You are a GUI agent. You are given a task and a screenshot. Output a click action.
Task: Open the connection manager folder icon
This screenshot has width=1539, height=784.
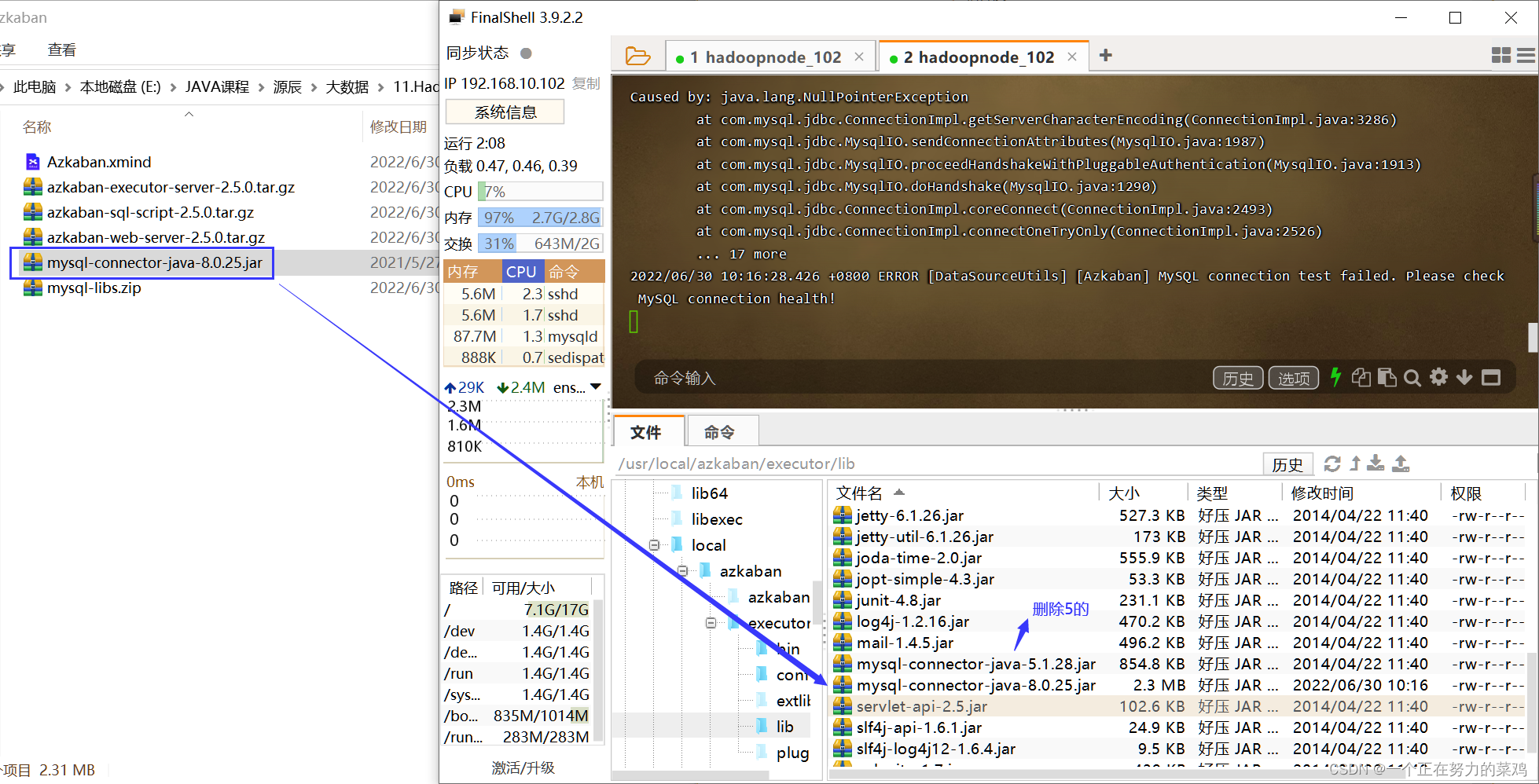click(637, 56)
